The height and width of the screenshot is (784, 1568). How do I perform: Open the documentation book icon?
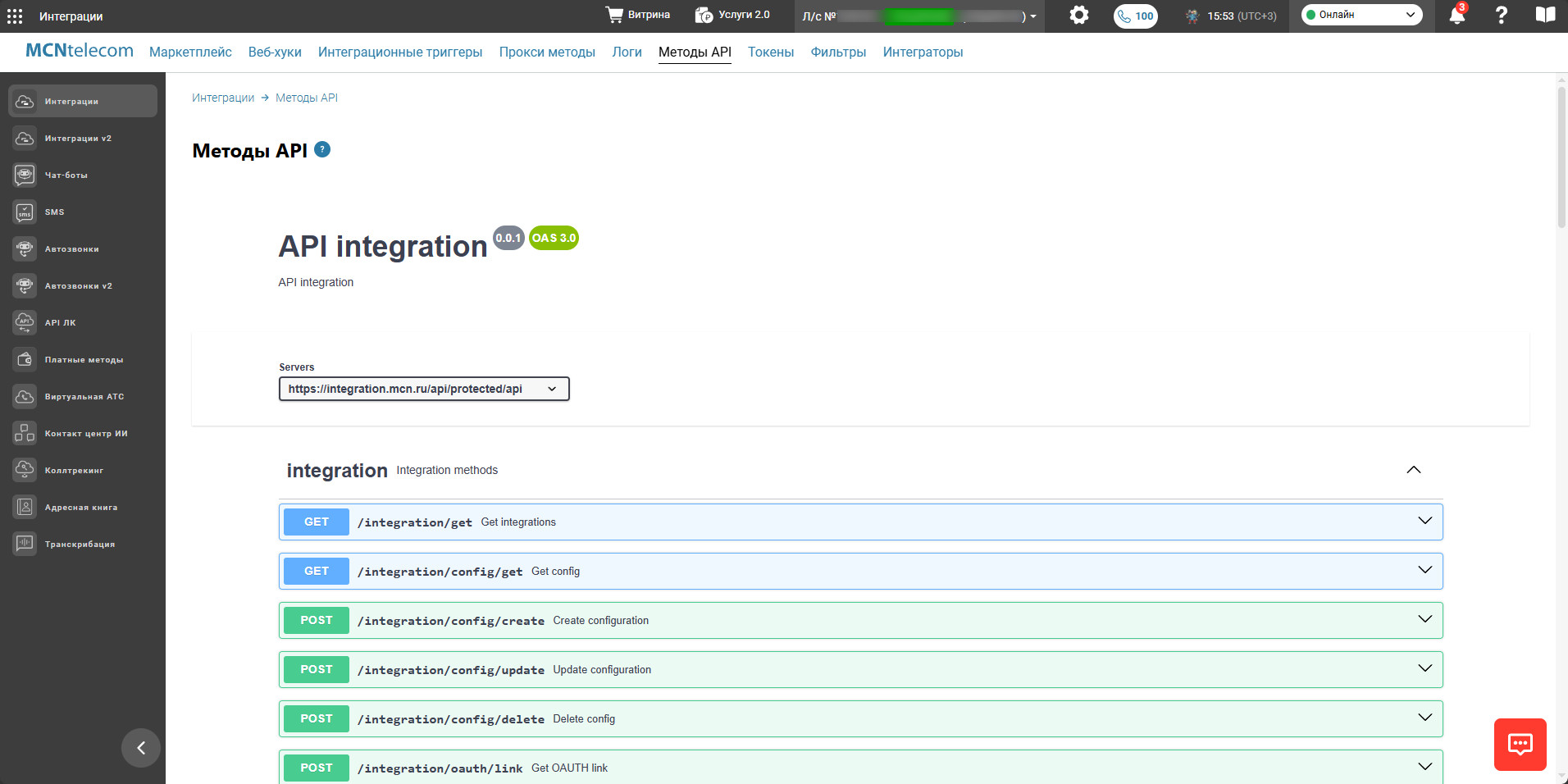click(x=1545, y=15)
